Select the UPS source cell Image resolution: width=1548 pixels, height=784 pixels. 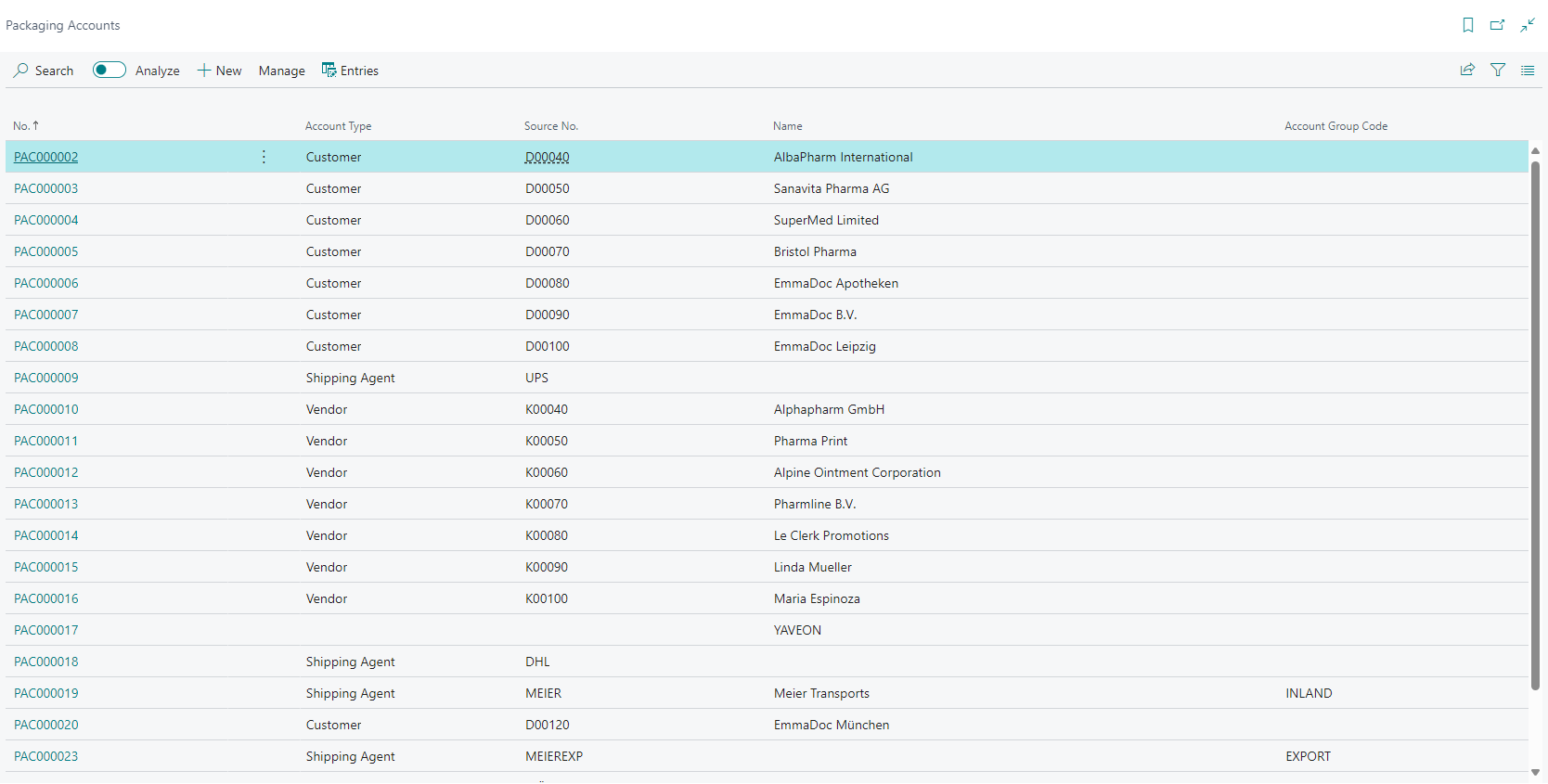pos(537,378)
